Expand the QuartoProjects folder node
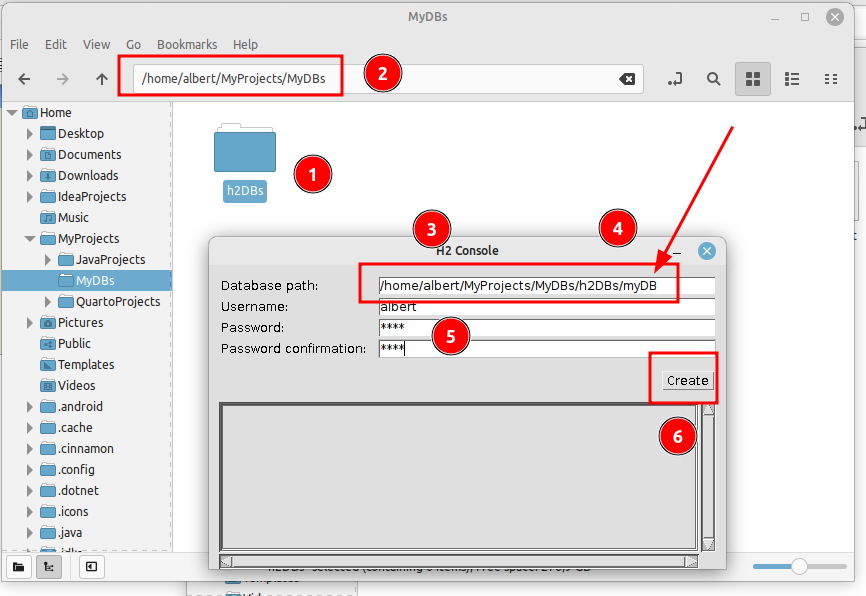The image size is (866, 596). click(47, 302)
